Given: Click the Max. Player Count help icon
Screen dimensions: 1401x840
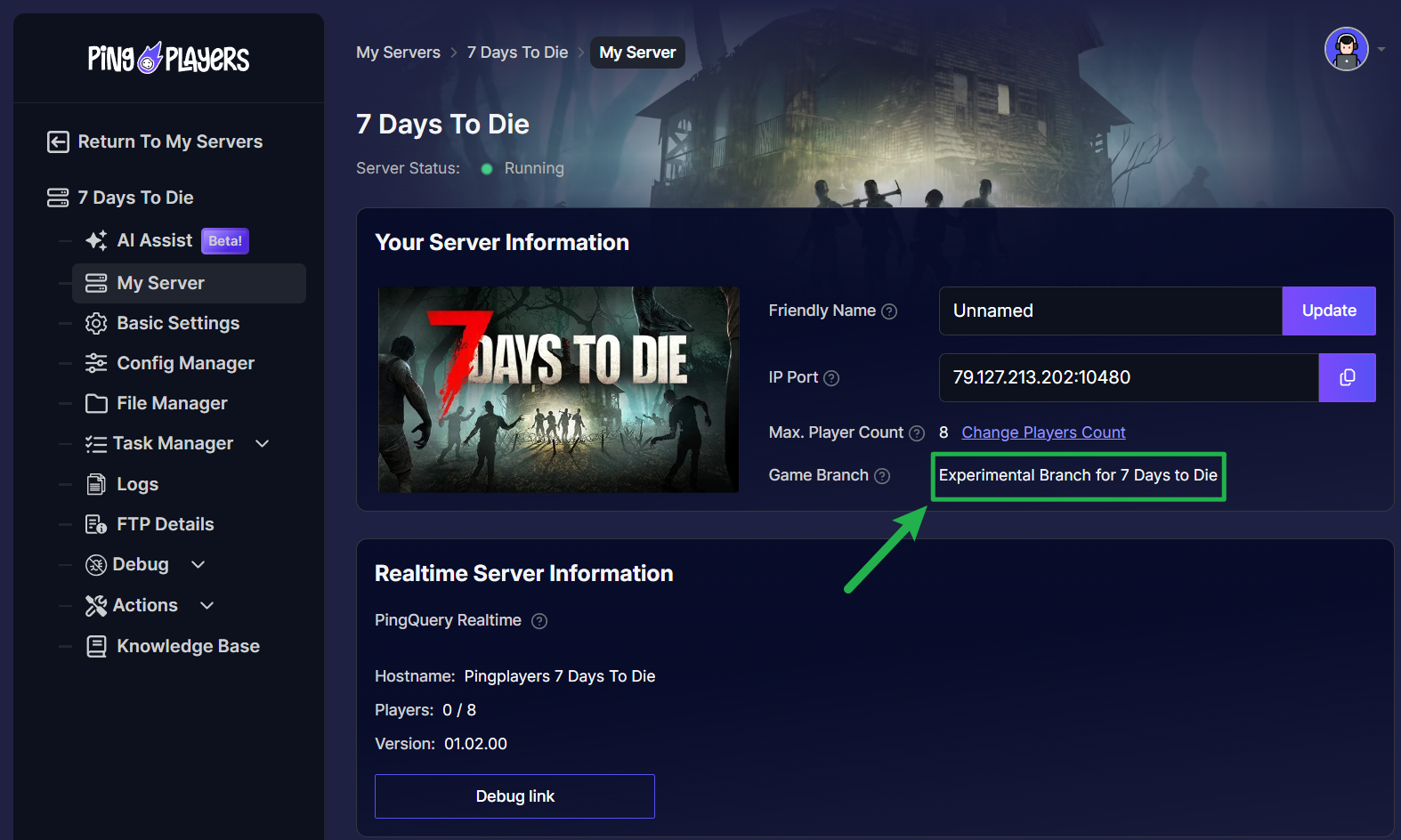Looking at the screenshot, I should pyautogui.click(x=917, y=433).
